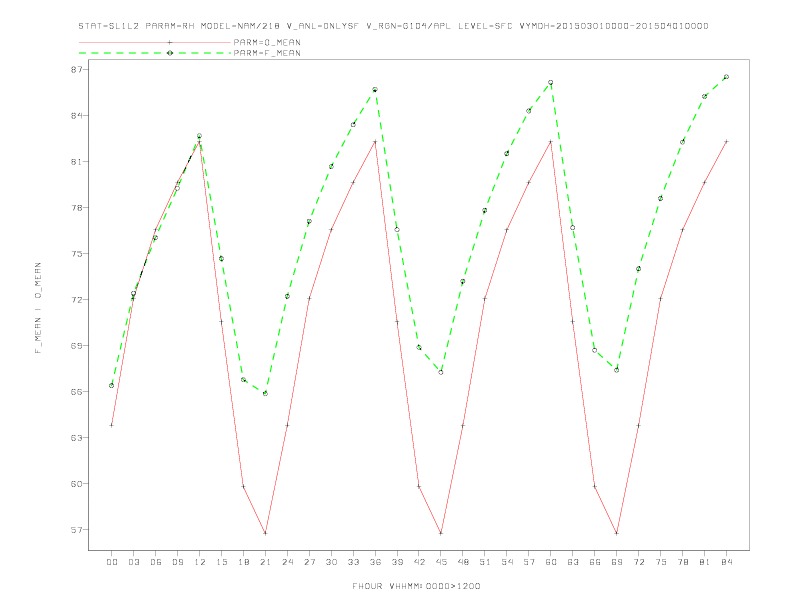The image size is (792, 612).
Task: Click the red O_MEAN marker at hour 00
Action: tap(112, 425)
